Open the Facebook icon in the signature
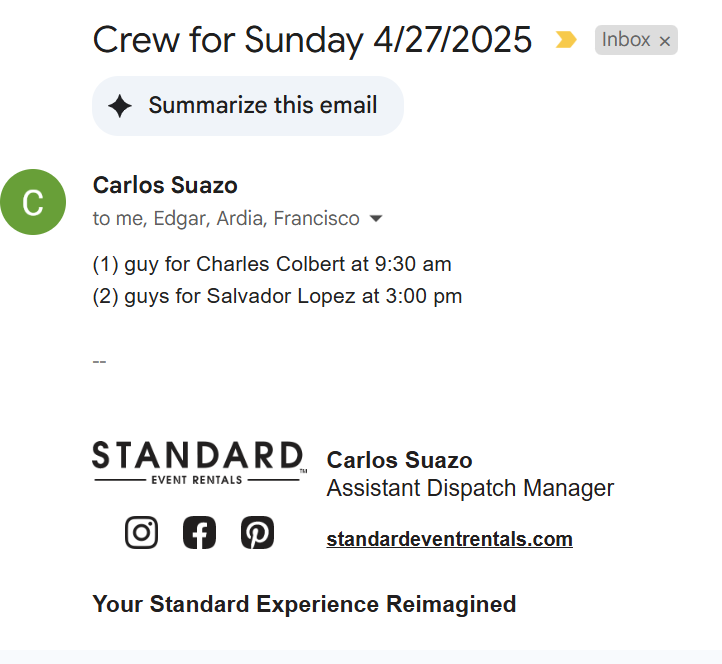This screenshot has width=722, height=664. pyautogui.click(x=200, y=533)
